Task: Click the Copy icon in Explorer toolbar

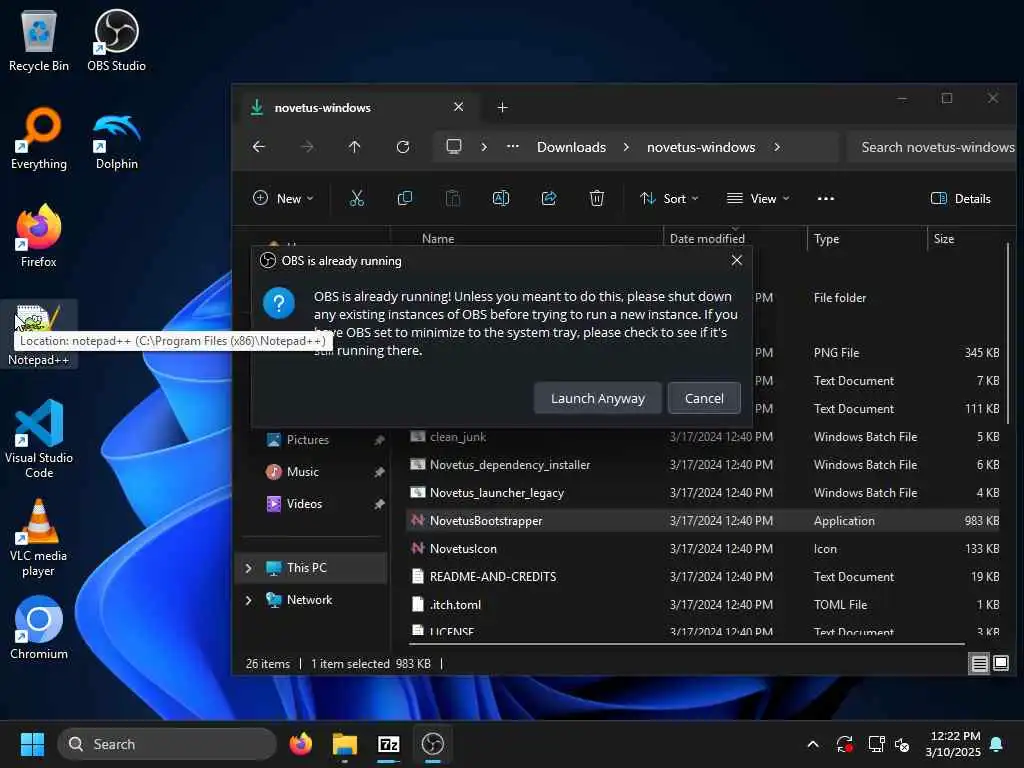Action: (405, 198)
